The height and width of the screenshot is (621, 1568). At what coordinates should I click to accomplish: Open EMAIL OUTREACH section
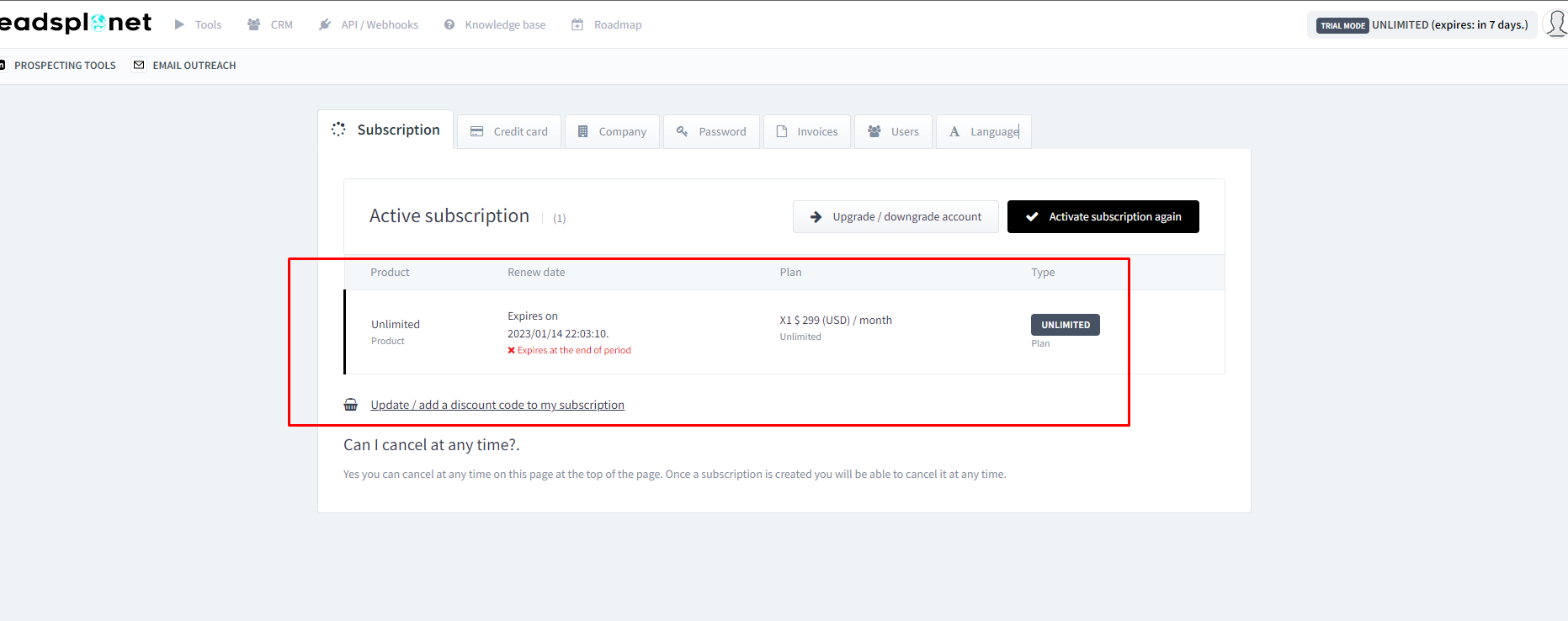click(x=194, y=66)
